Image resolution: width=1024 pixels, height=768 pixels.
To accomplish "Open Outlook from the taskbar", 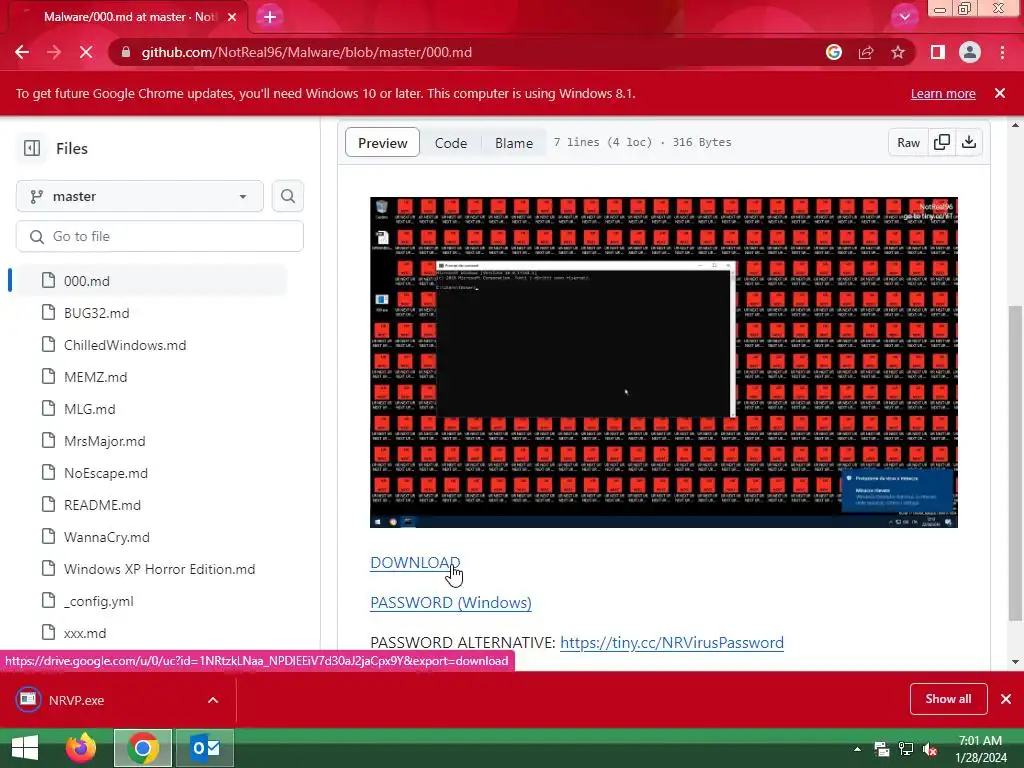I will click(205, 748).
